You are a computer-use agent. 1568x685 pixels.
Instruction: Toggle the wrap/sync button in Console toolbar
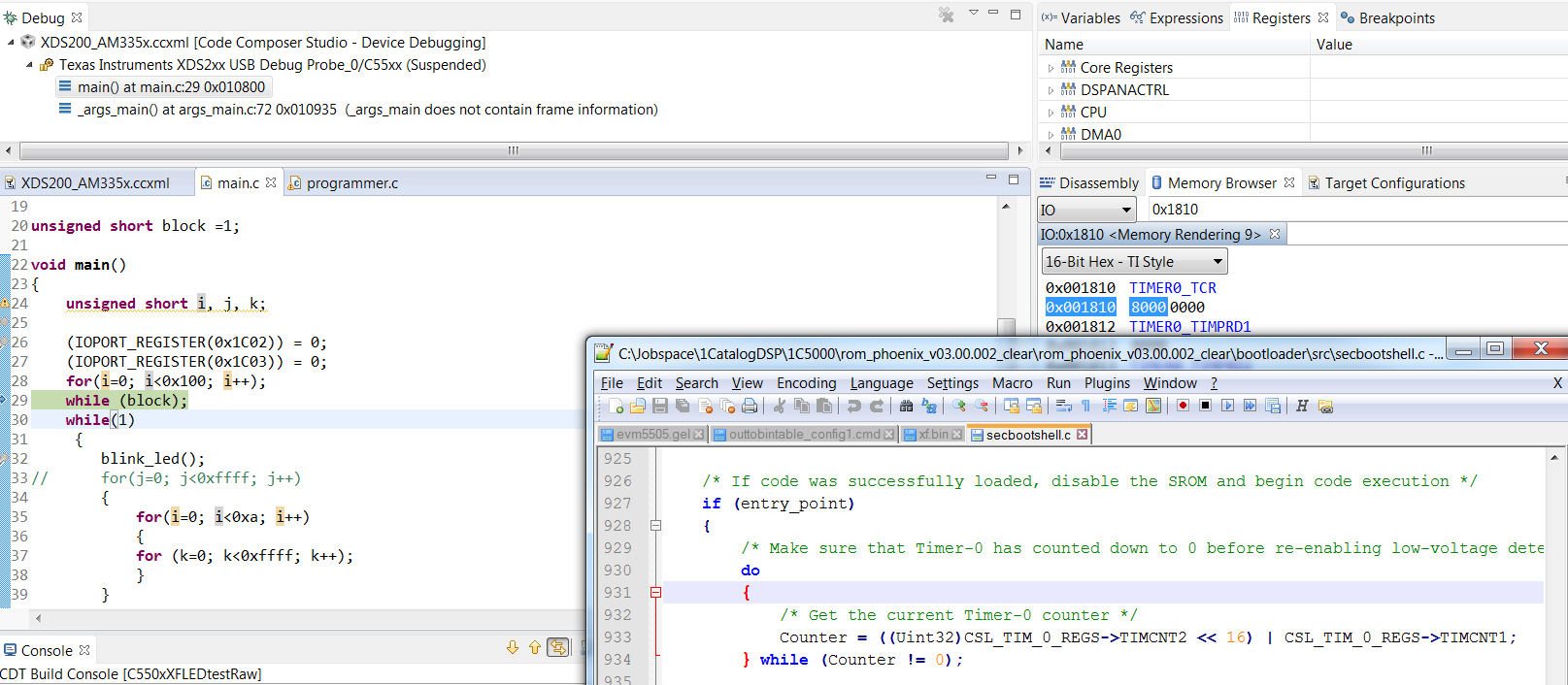click(x=558, y=648)
